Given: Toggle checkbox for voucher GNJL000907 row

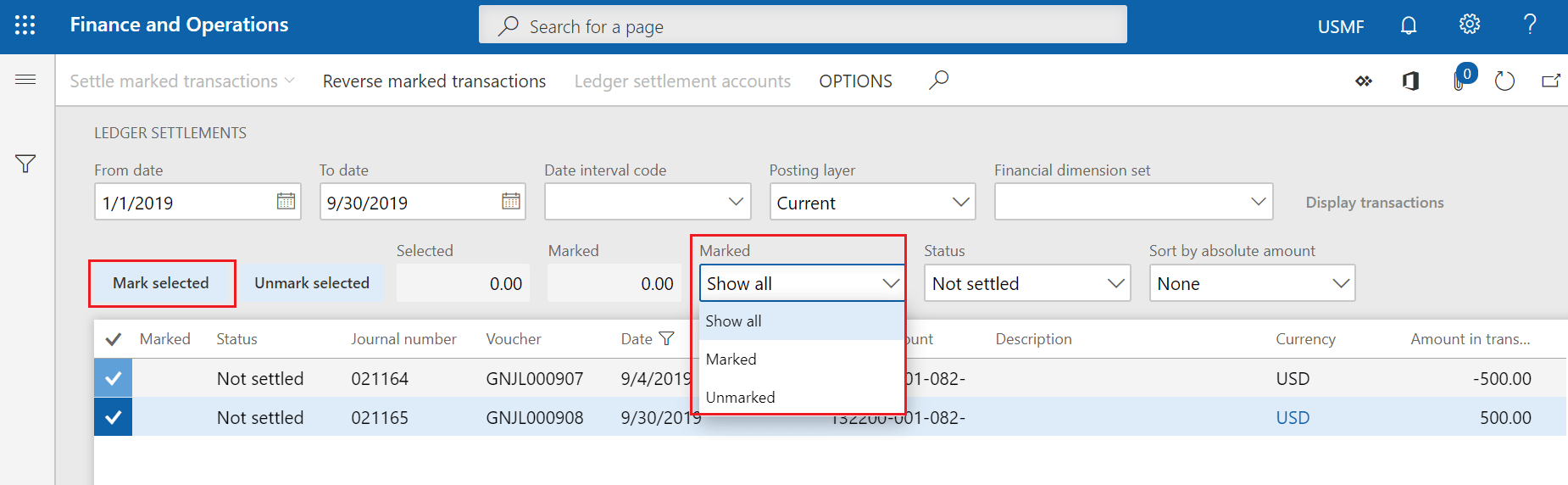Looking at the screenshot, I should (x=113, y=378).
